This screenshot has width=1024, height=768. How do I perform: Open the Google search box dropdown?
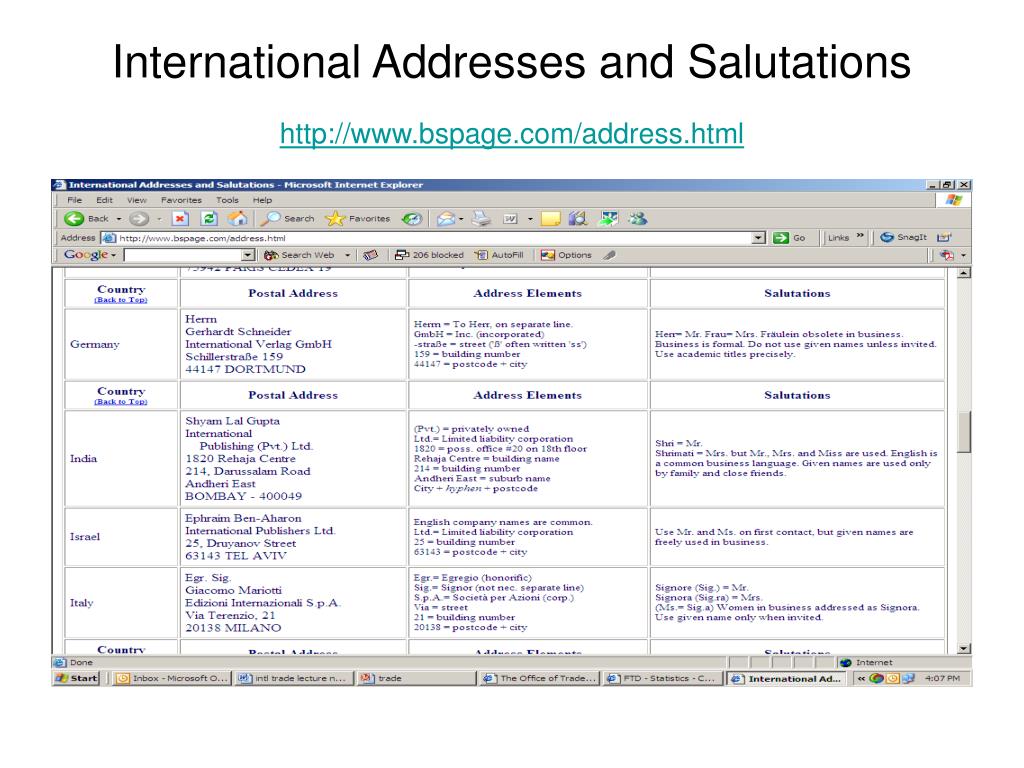point(248,255)
